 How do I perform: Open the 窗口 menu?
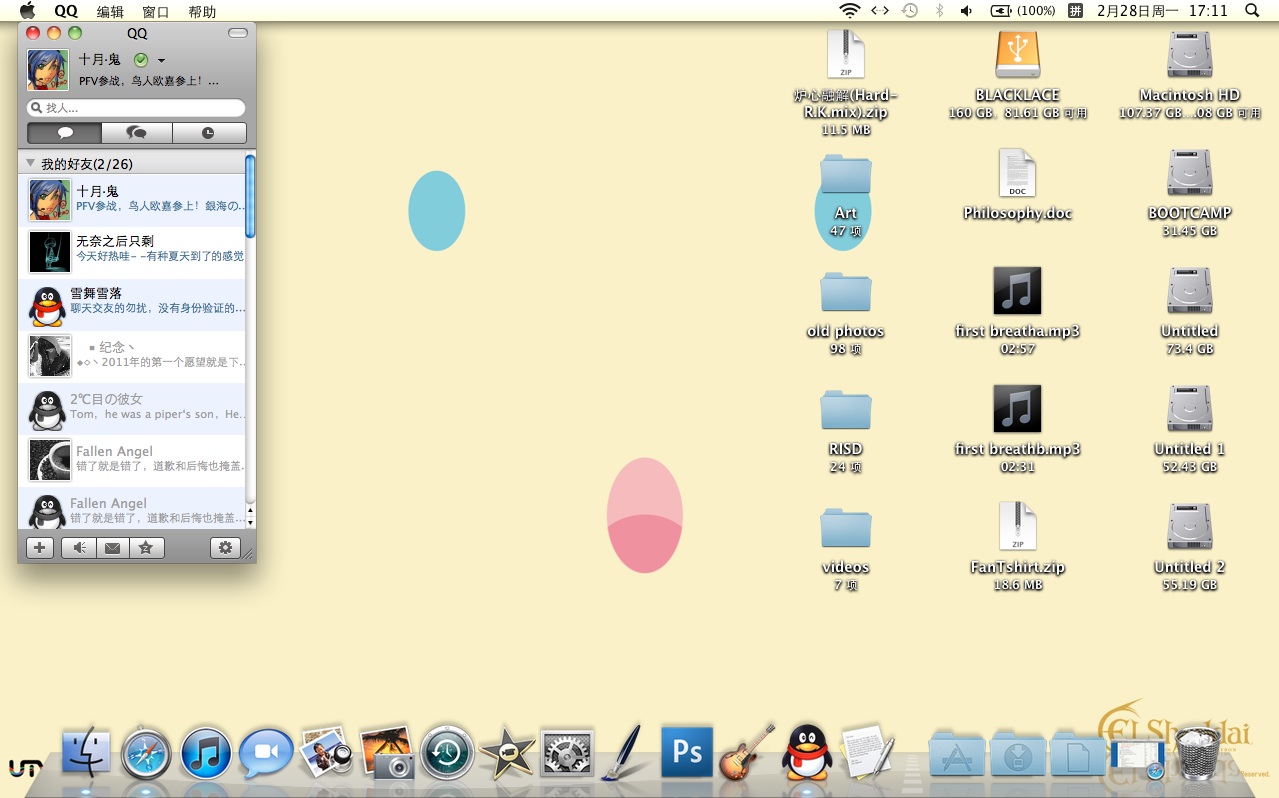click(156, 11)
